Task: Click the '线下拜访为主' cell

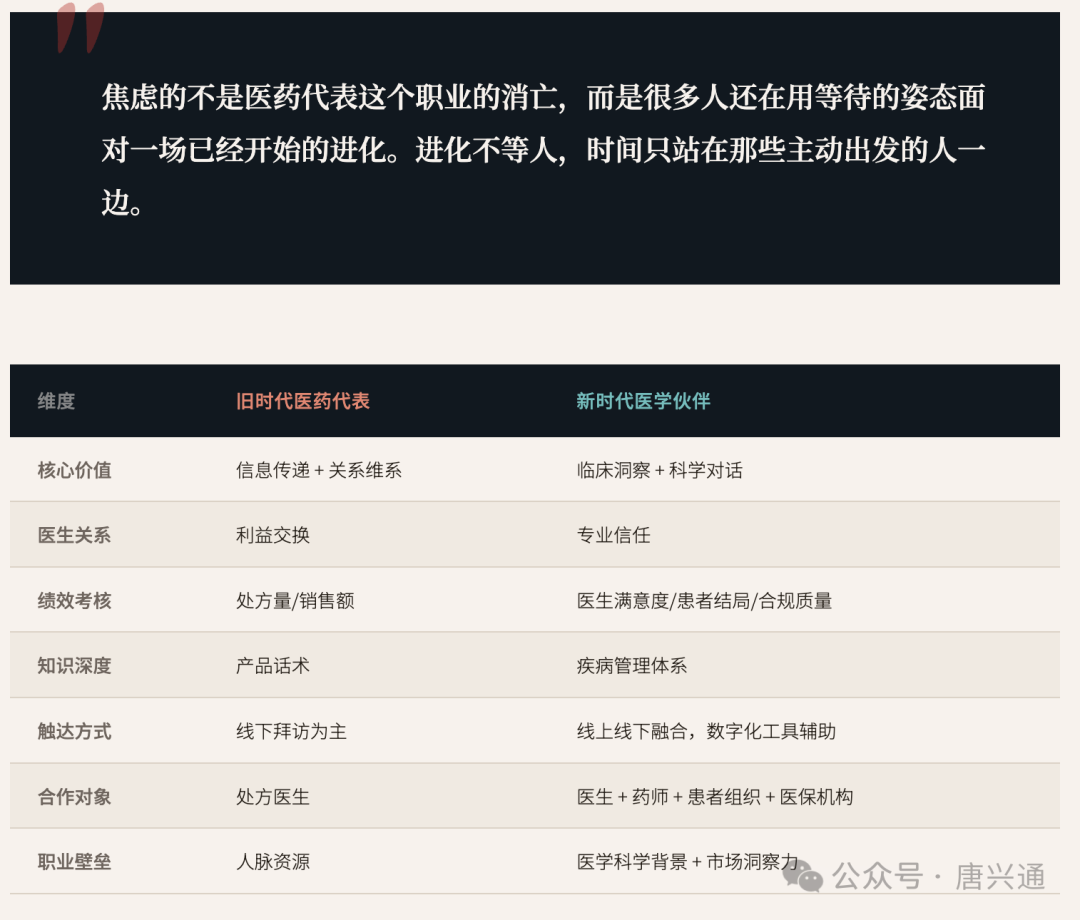Action: pyautogui.click(x=291, y=731)
